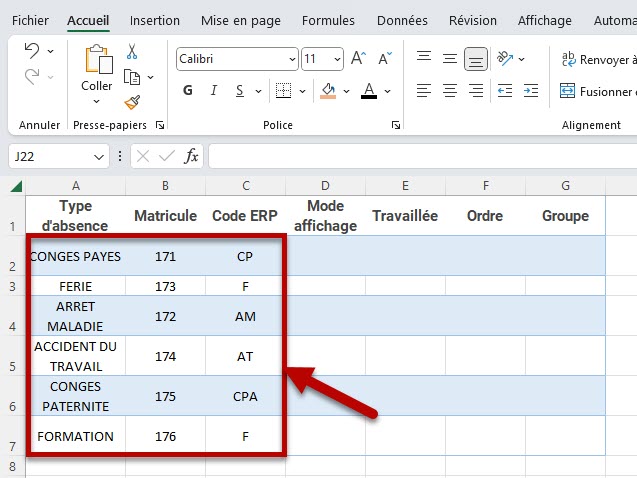Screen dimensions: 637x478
Task: Open the Calibri font name dropdown
Action: (x=237, y=59)
